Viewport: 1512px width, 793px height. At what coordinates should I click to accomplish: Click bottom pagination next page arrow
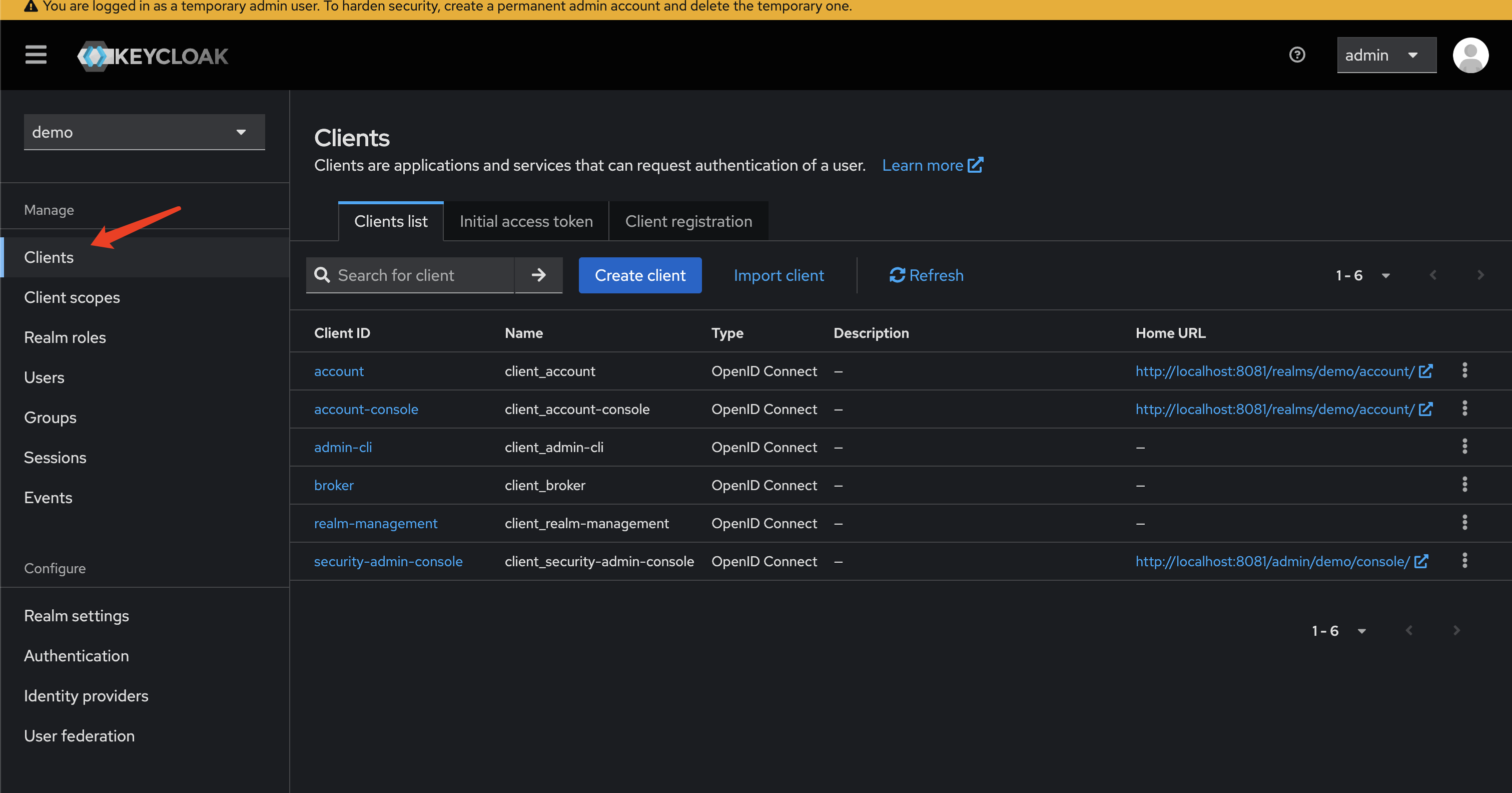click(x=1456, y=630)
